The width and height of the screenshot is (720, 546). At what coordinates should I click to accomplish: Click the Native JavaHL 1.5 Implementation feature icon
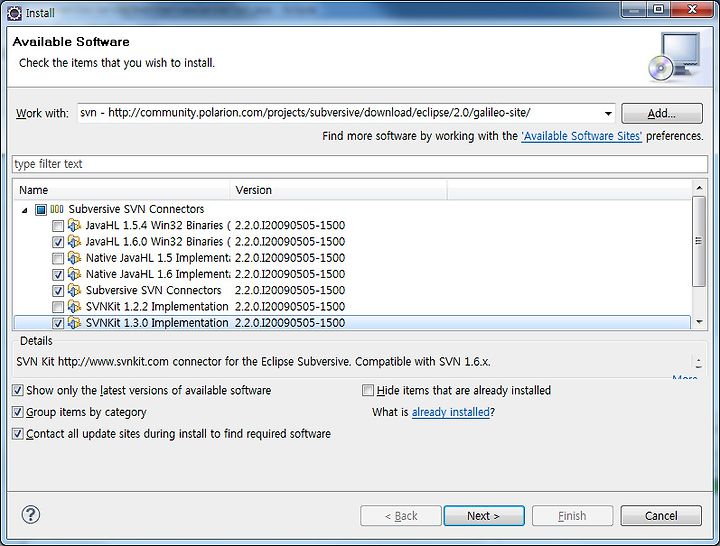[x=74, y=258]
